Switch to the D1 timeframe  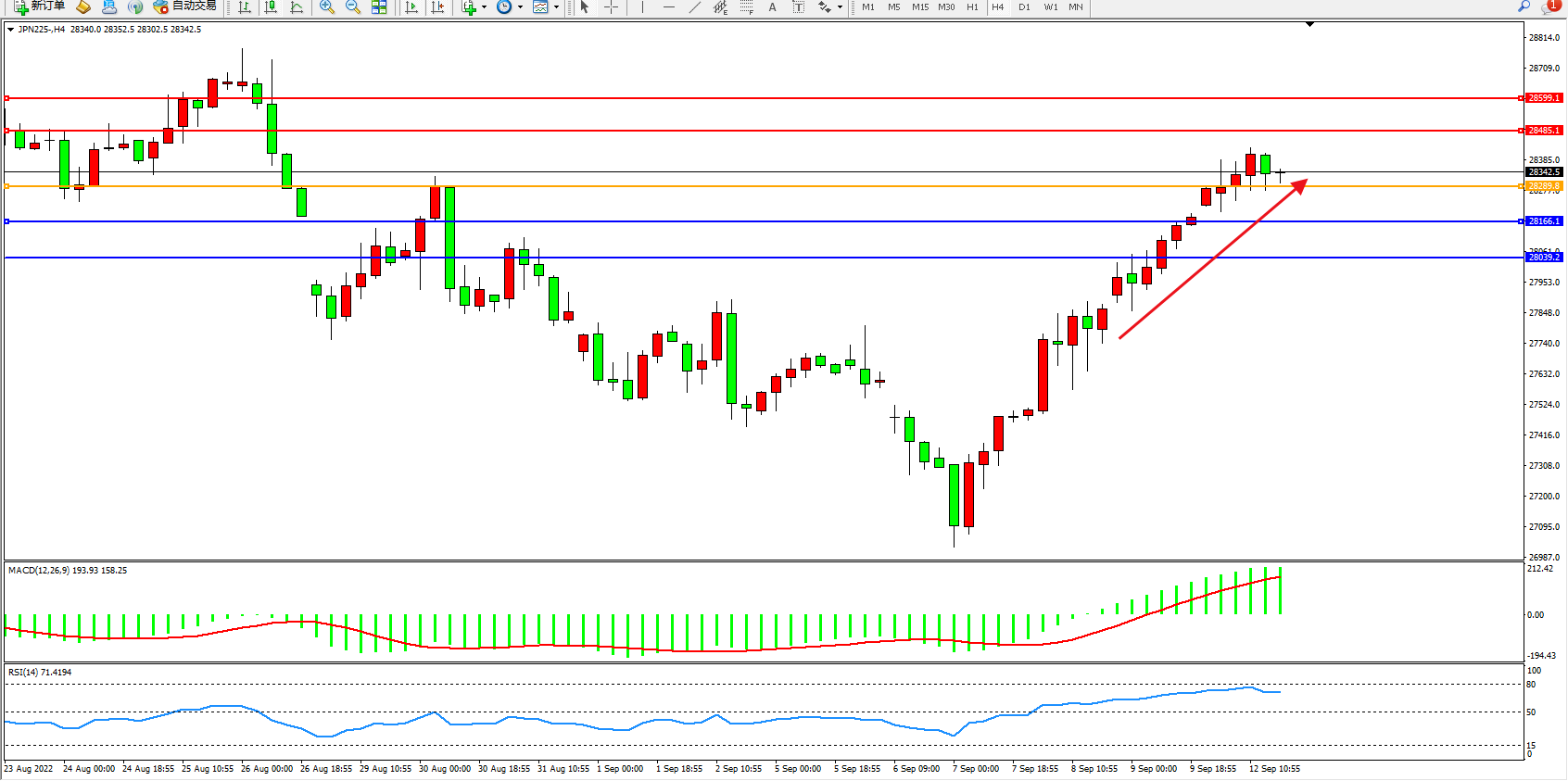pos(1024,7)
